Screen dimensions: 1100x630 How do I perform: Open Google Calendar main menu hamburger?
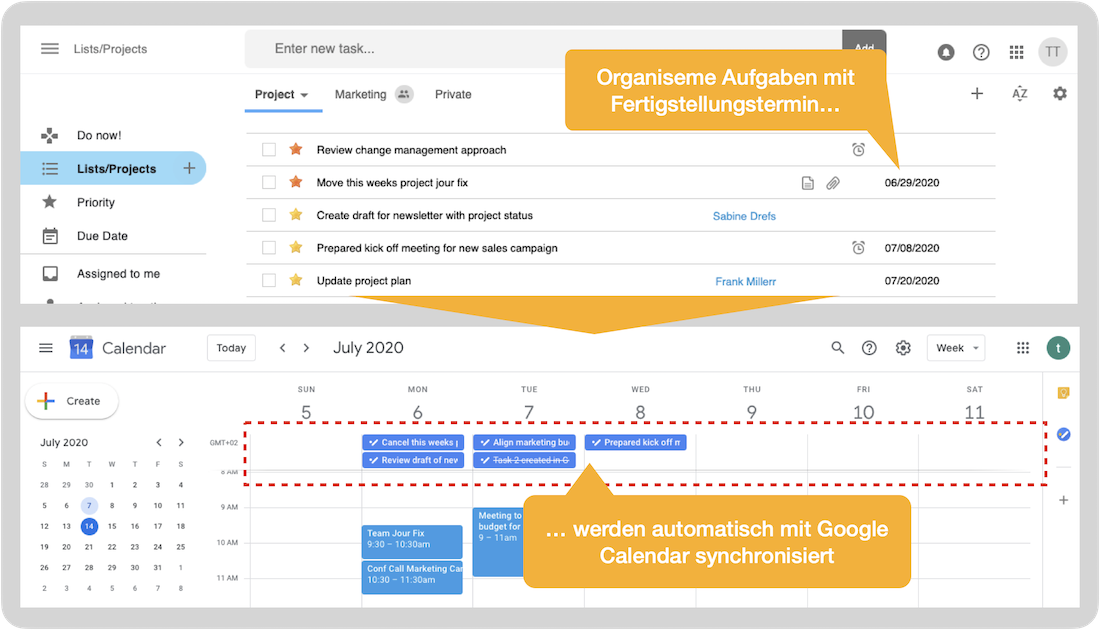click(x=46, y=348)
